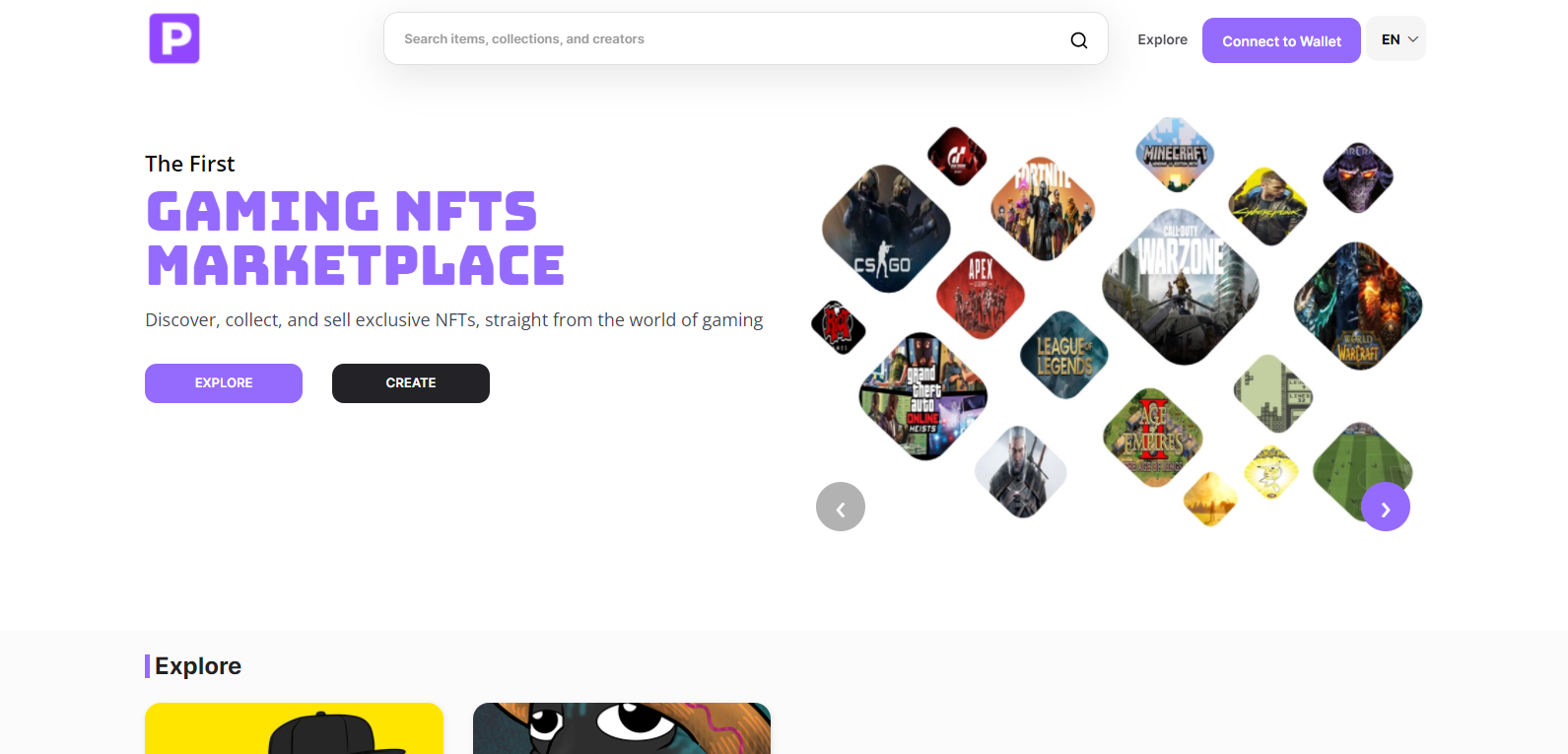Select the Grand Theft Auto Online tile
The height and width of the screenshot is (754, 1568).
pos(923,396)
